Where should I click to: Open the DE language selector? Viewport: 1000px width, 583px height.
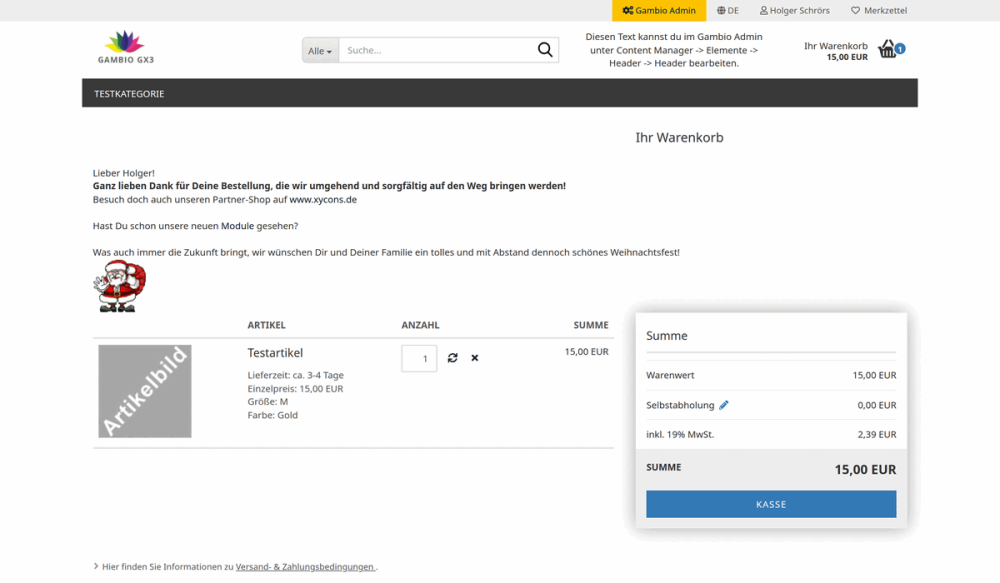[x=728, y=10]
